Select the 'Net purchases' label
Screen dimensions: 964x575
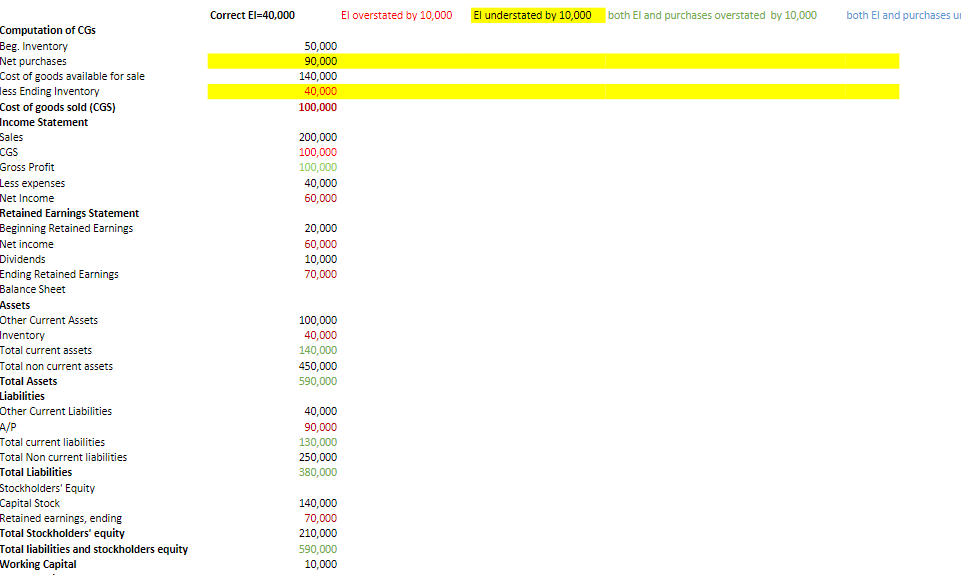pyautogui.click(x=33, y=61)
